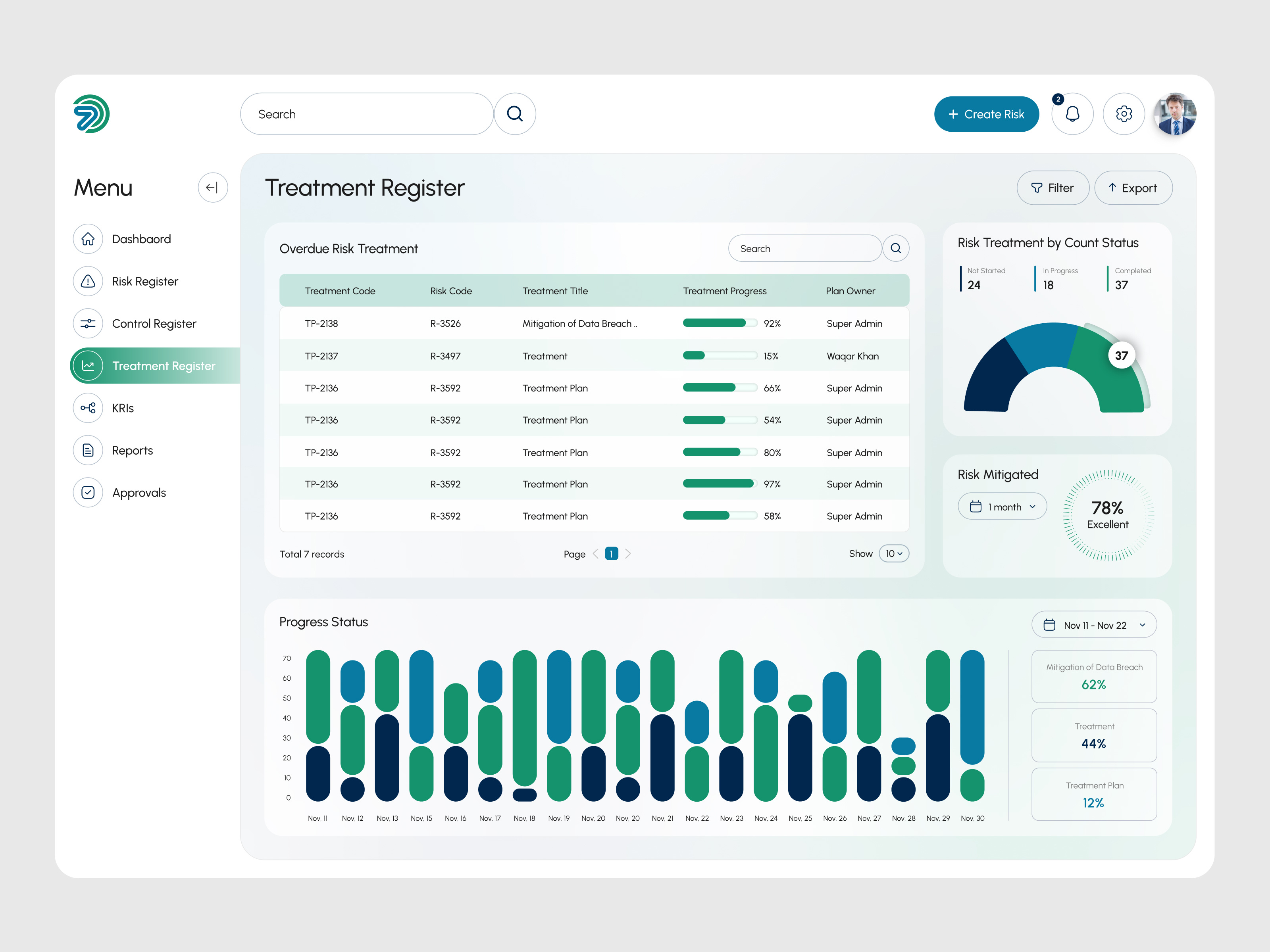Viewport: 1270px width, 952px height.
Task: Open KRIs using its key icon
Action: [x=89, y=408]
